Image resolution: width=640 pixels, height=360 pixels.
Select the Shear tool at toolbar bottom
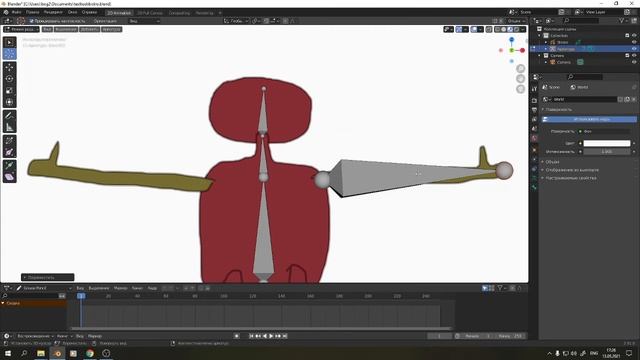pyautogui.click(x=9, y=178)
